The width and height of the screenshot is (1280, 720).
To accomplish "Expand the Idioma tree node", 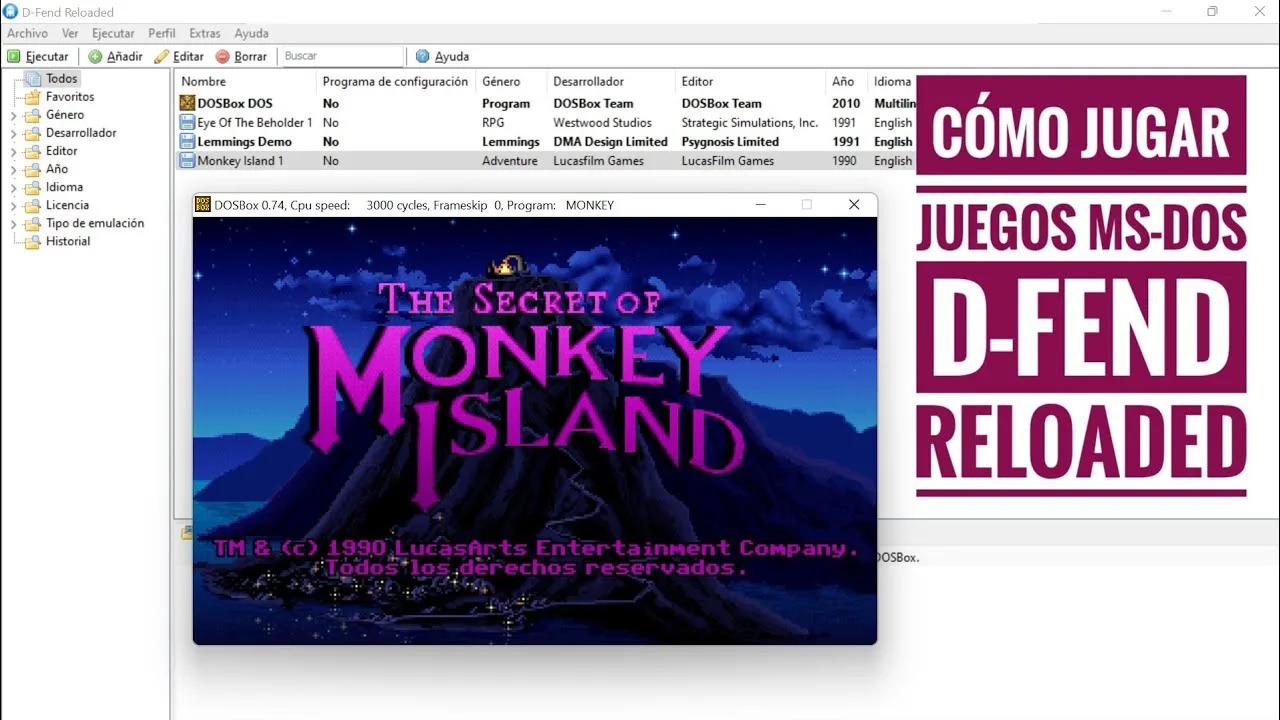I will (x=13, y=188).
